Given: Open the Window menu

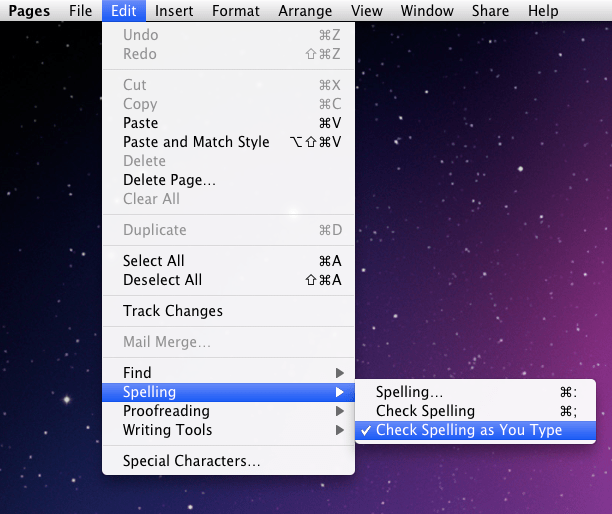Looking at the screenshot, I should pos(427,11).
